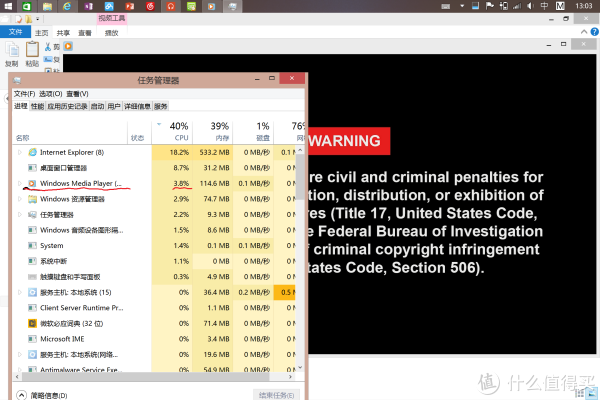Viewport: 600px width, 400px height.
Task: Open the Explorer 共享 ribbon tab
Action: coord(63,33)
